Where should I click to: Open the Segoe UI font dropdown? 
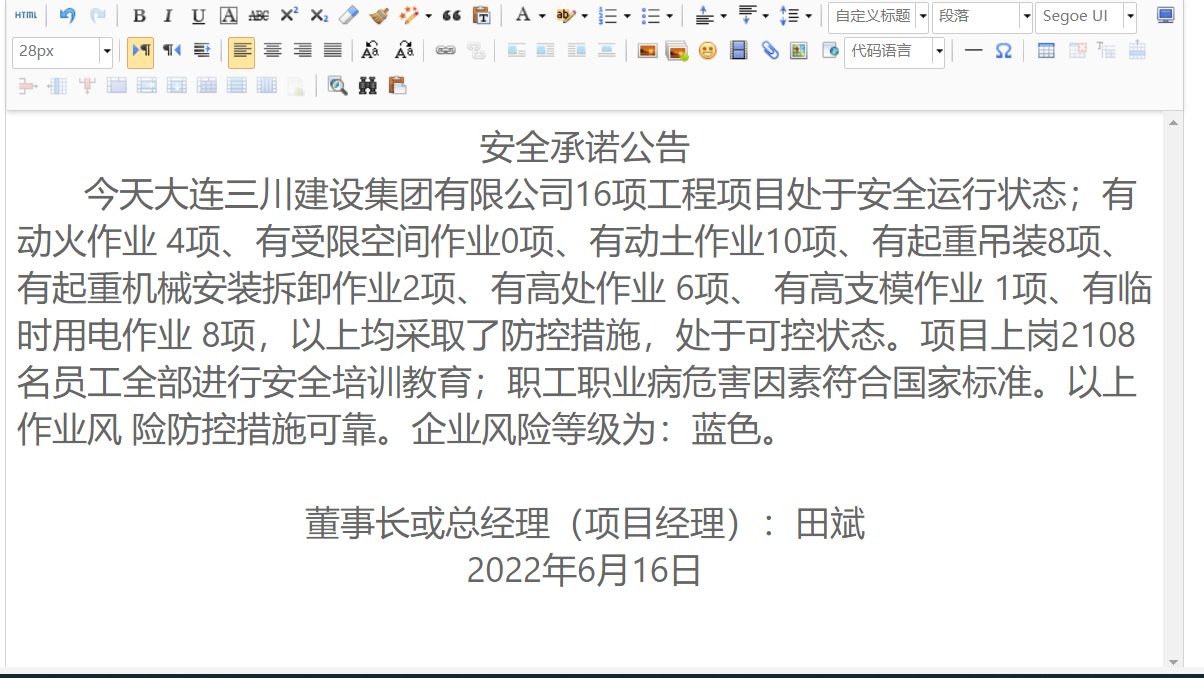[x=1086, y=16]
